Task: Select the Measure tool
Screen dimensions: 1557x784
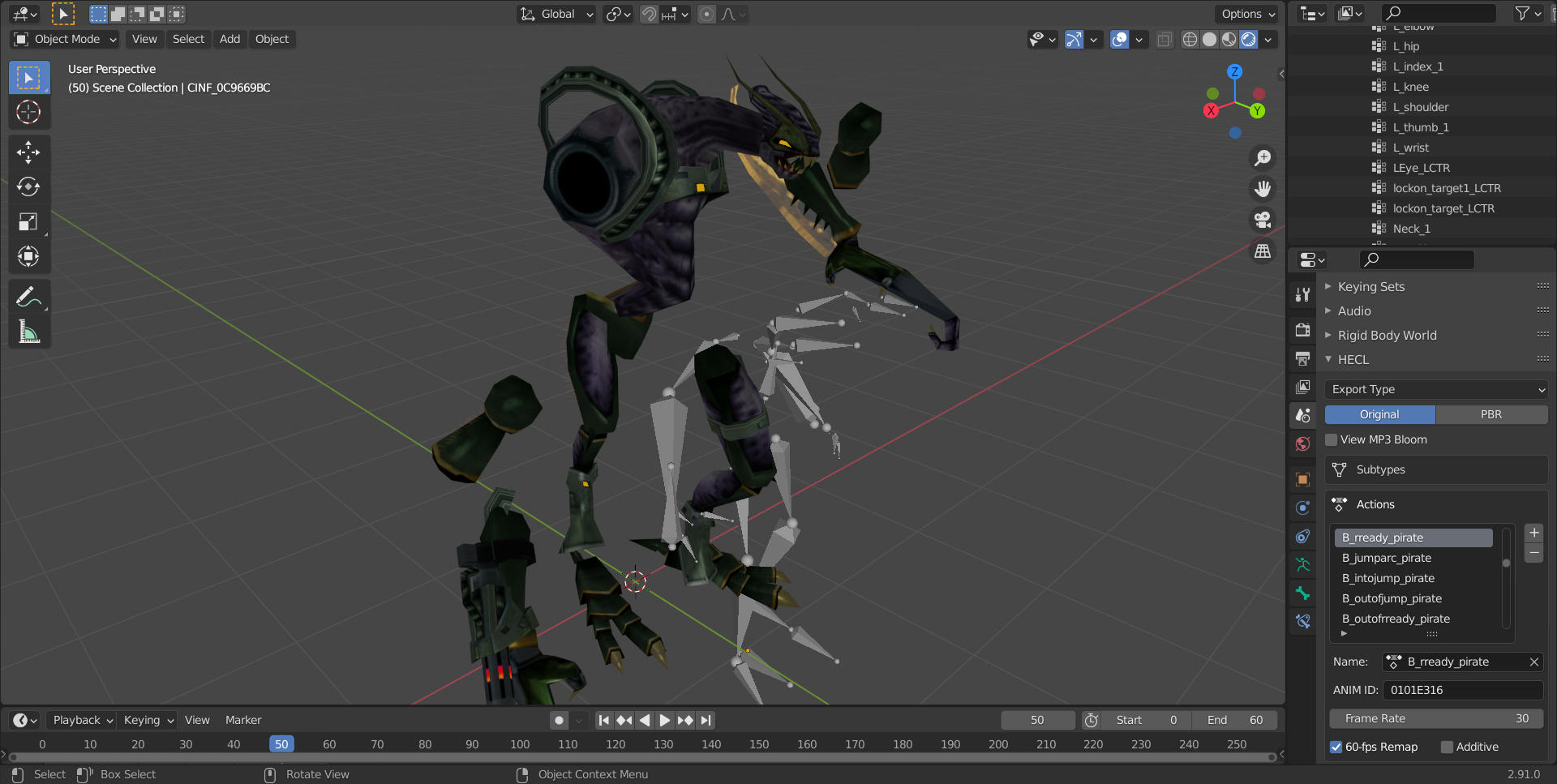Action: point(29,332)
